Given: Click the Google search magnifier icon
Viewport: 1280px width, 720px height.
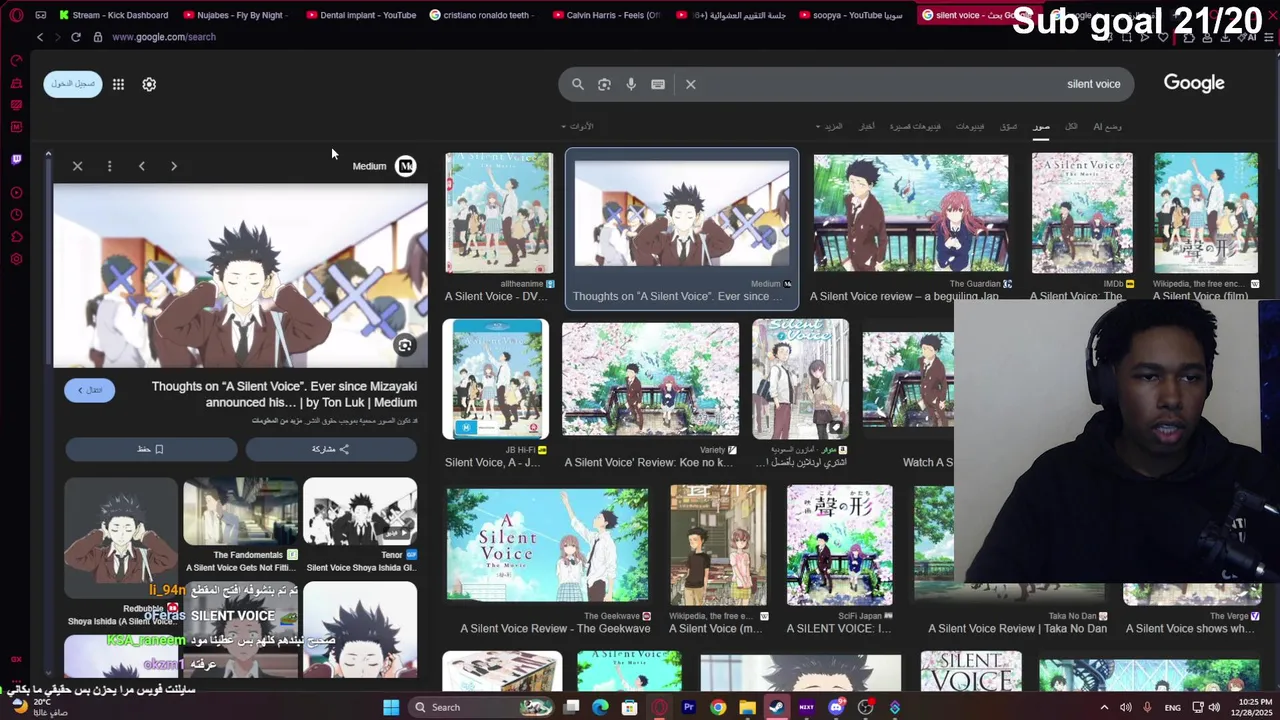Looking at the screenshot, I should 577,85.
